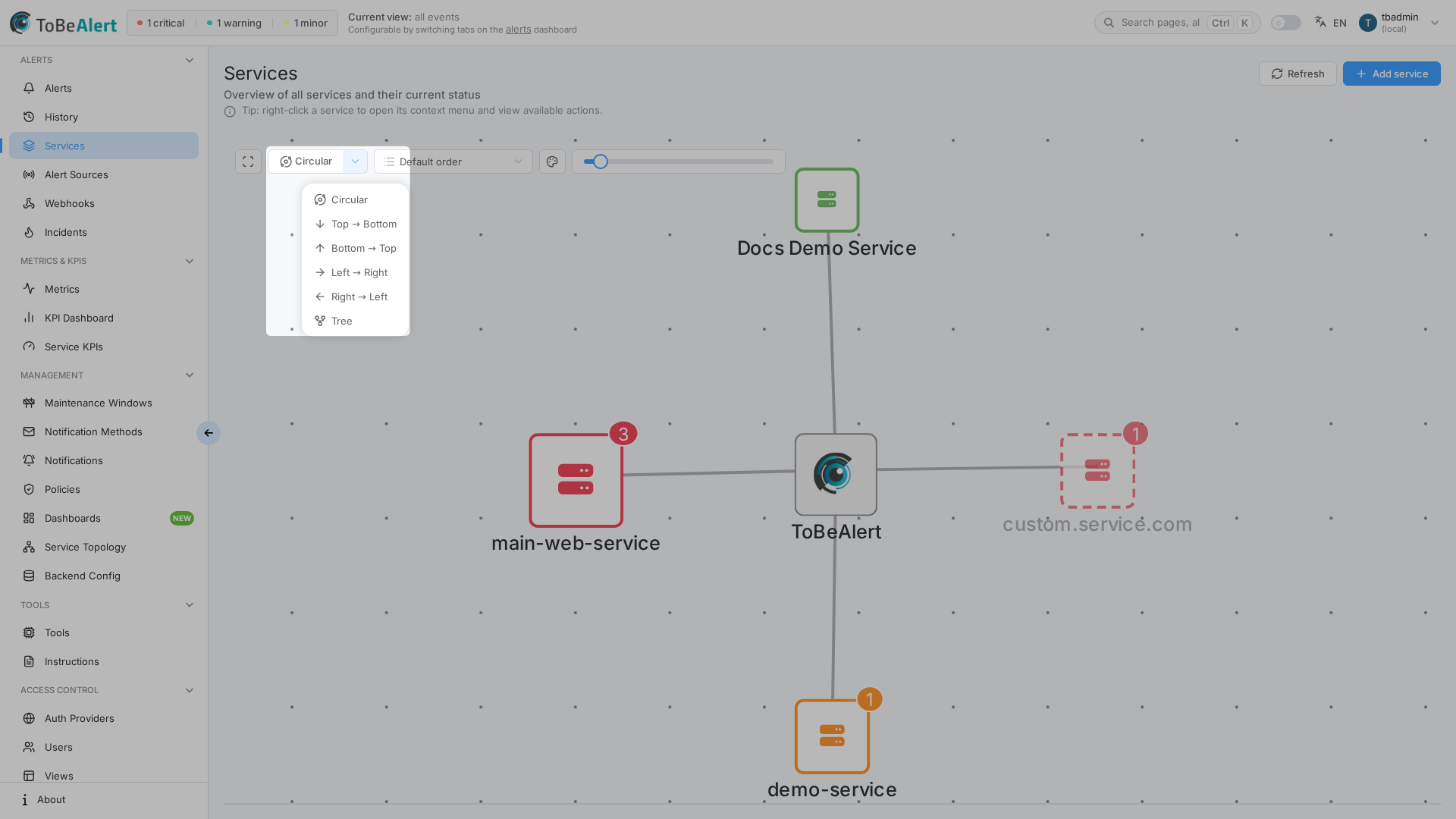Viewport: 1456px width, 819px height.
Task: Click the Circular layout button label
Action: (306, 162)
